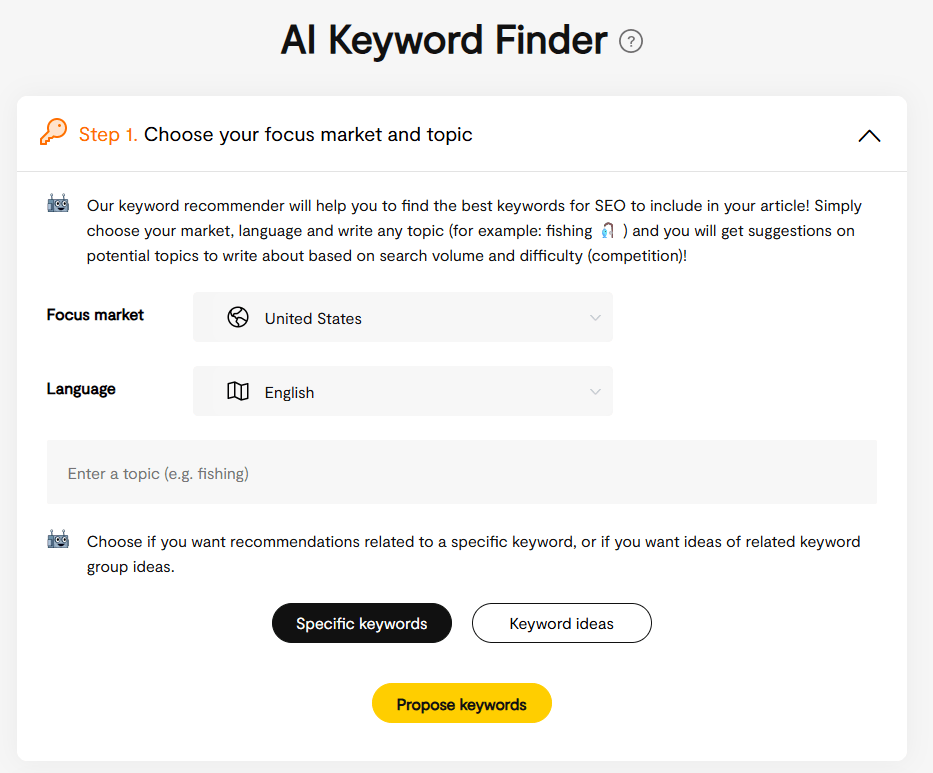
Task: Click the Propose keywords button
Action: [x=461, y=703]
